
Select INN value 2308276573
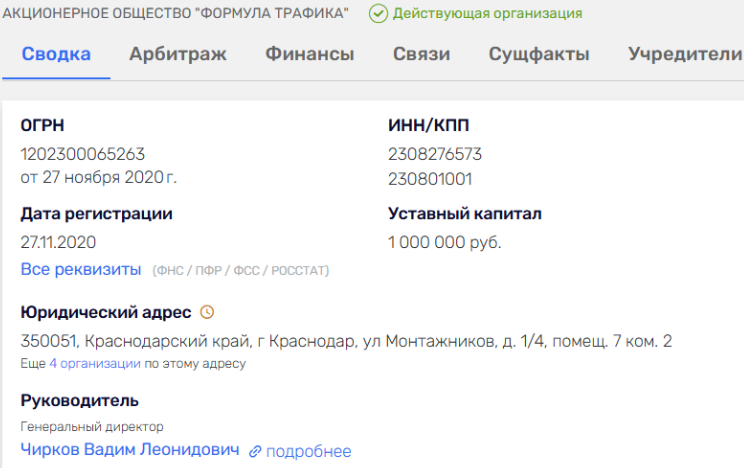pos(435,154)
